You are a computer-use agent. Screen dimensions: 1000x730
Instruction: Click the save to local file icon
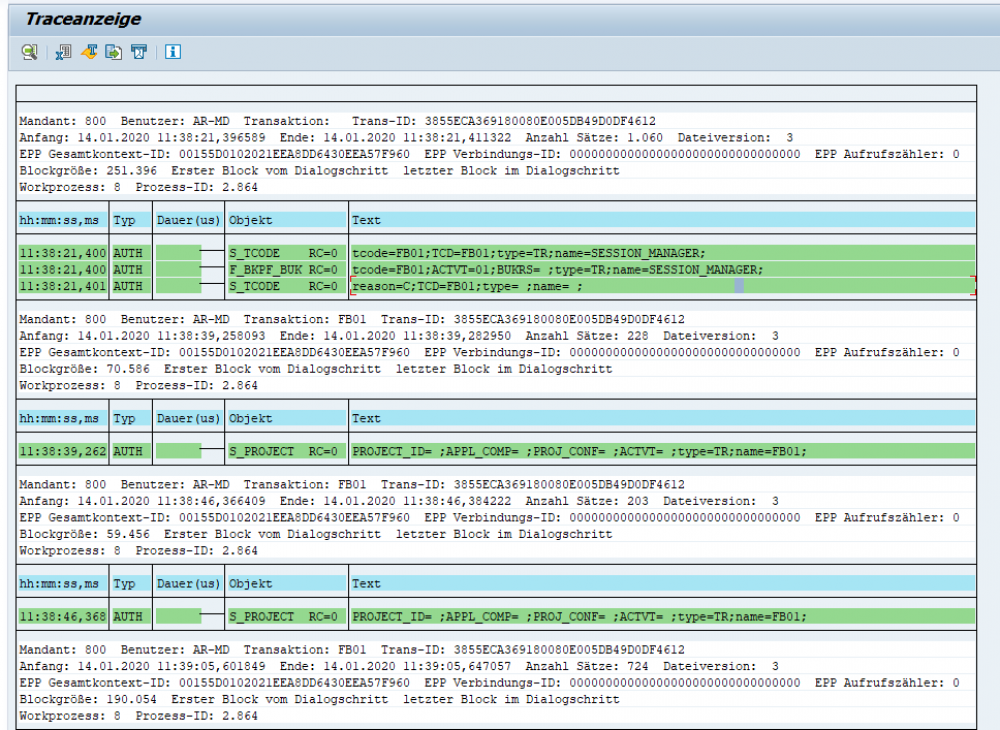(114, 52)
